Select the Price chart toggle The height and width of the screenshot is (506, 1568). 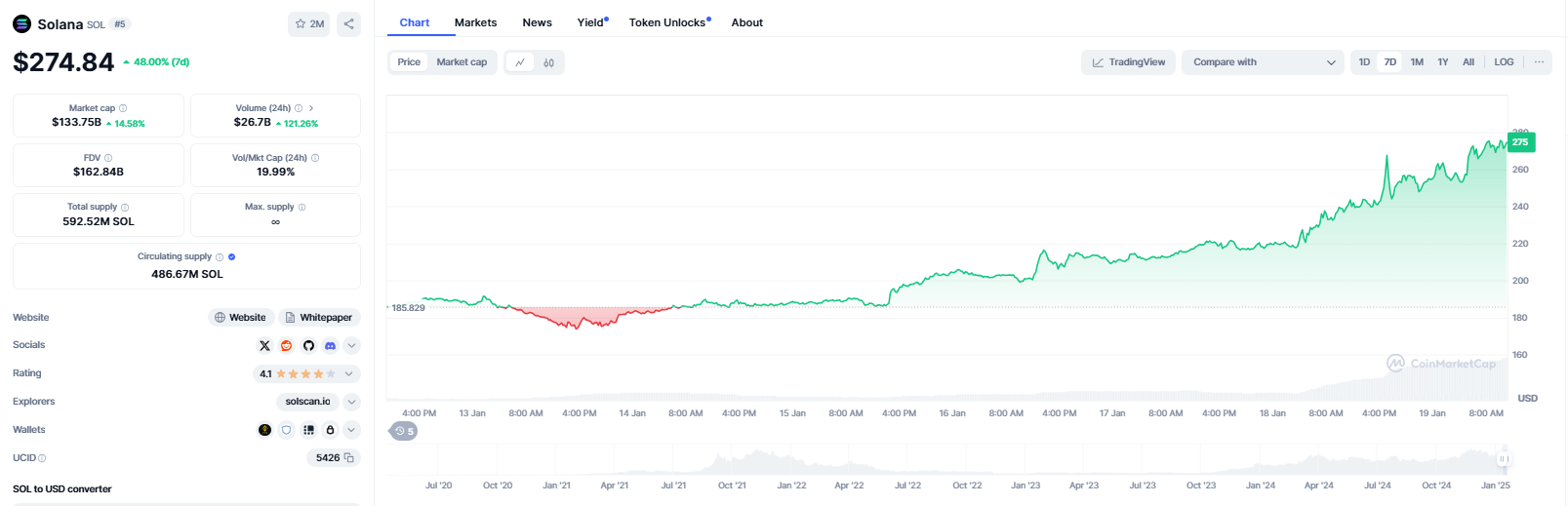point(409,62)
